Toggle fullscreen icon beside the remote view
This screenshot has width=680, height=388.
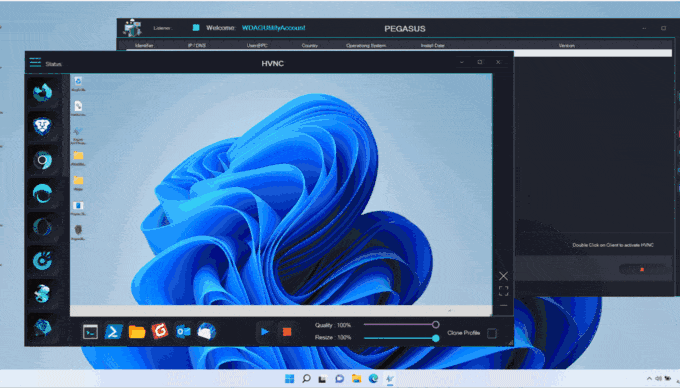coord(503,291)
